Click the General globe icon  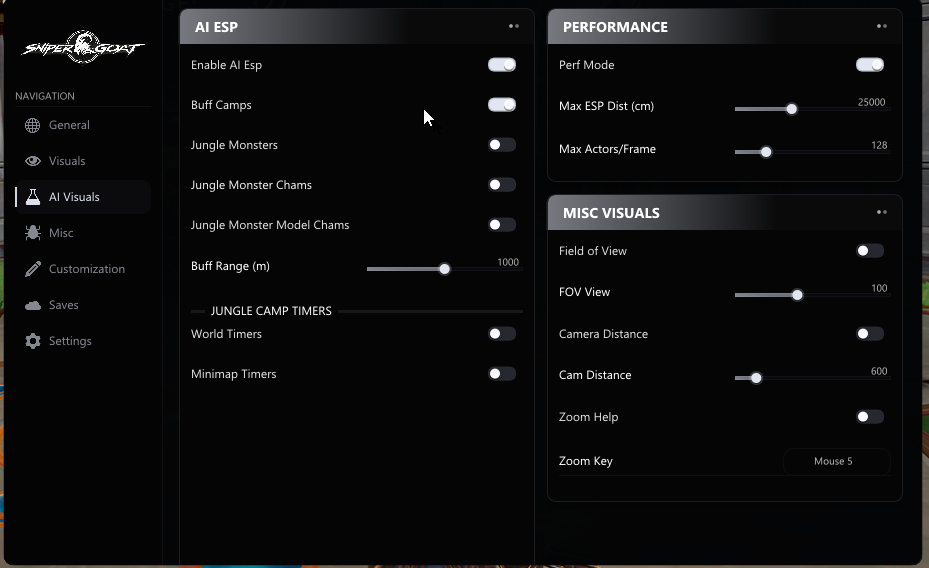pos(33,125)
